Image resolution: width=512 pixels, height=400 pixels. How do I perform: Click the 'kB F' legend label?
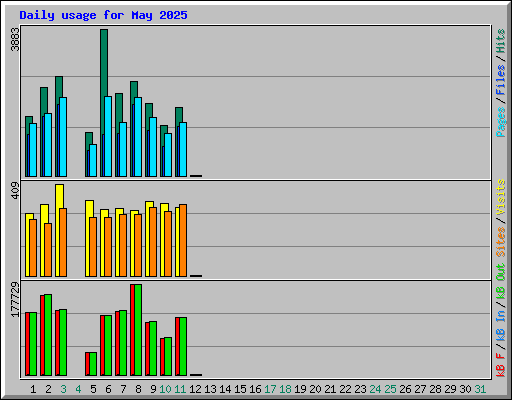(x=501, y=365)
